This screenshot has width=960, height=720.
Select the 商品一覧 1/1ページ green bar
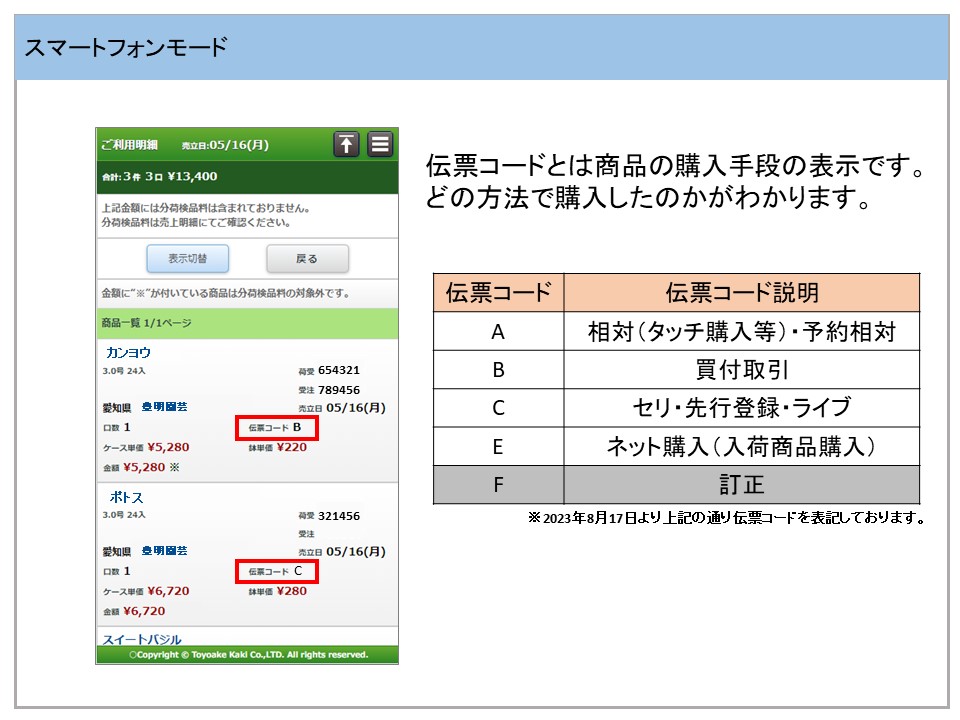pos(246,323)
